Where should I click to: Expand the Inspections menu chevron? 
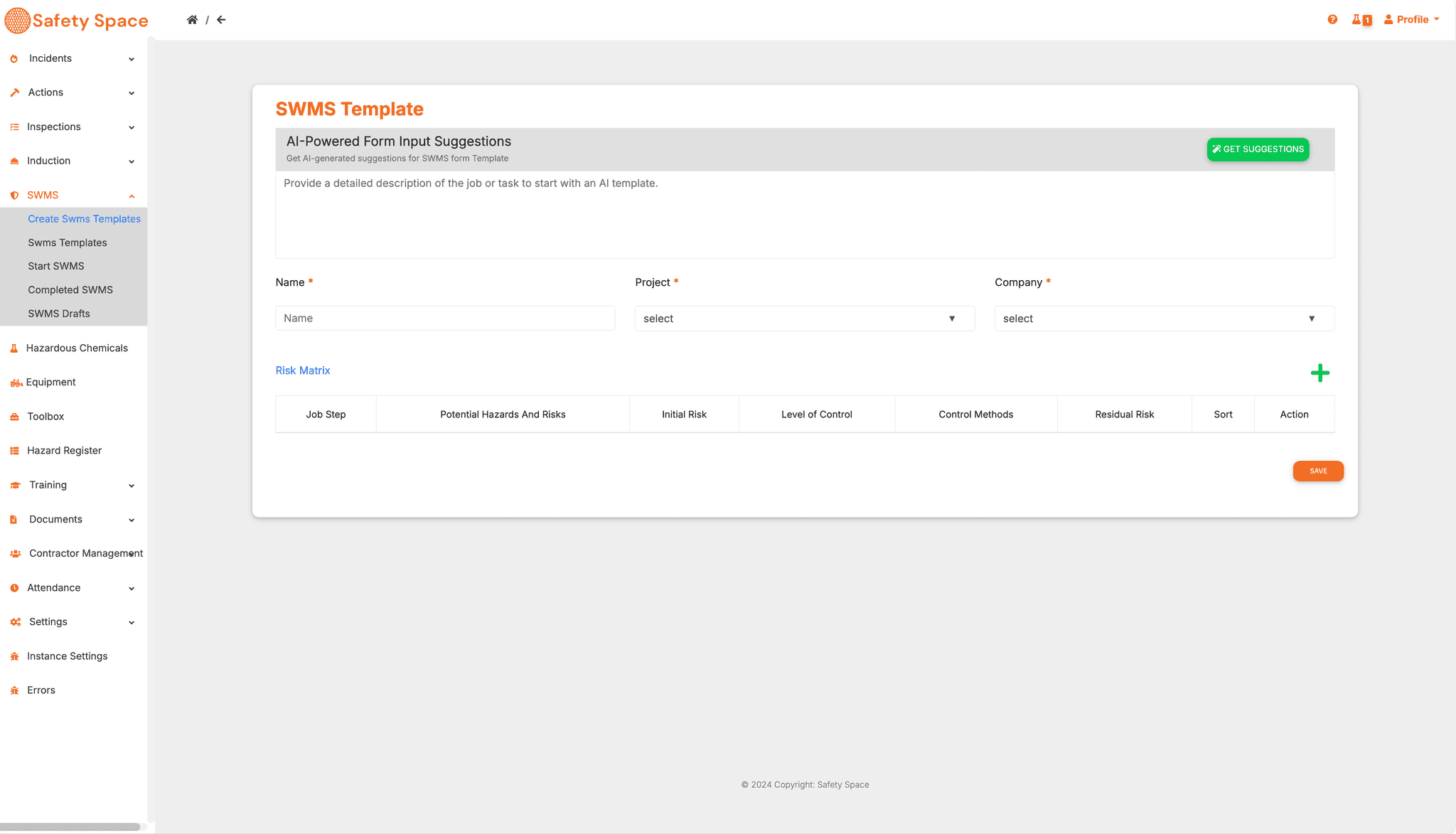pyautogui.click(x=132, y=127)
